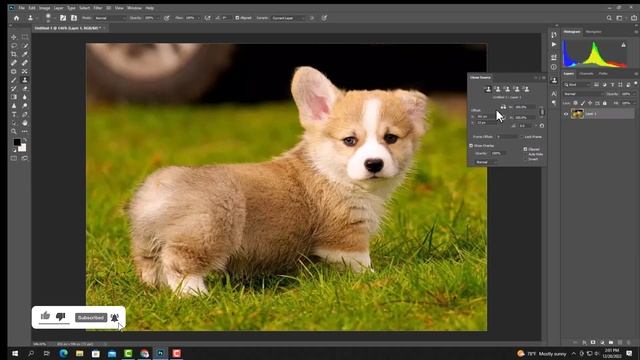The width and height of the screenshot is (640, 360).
Task: Toggle Show Overlay checkbox
Action: (x=471, y=145)
